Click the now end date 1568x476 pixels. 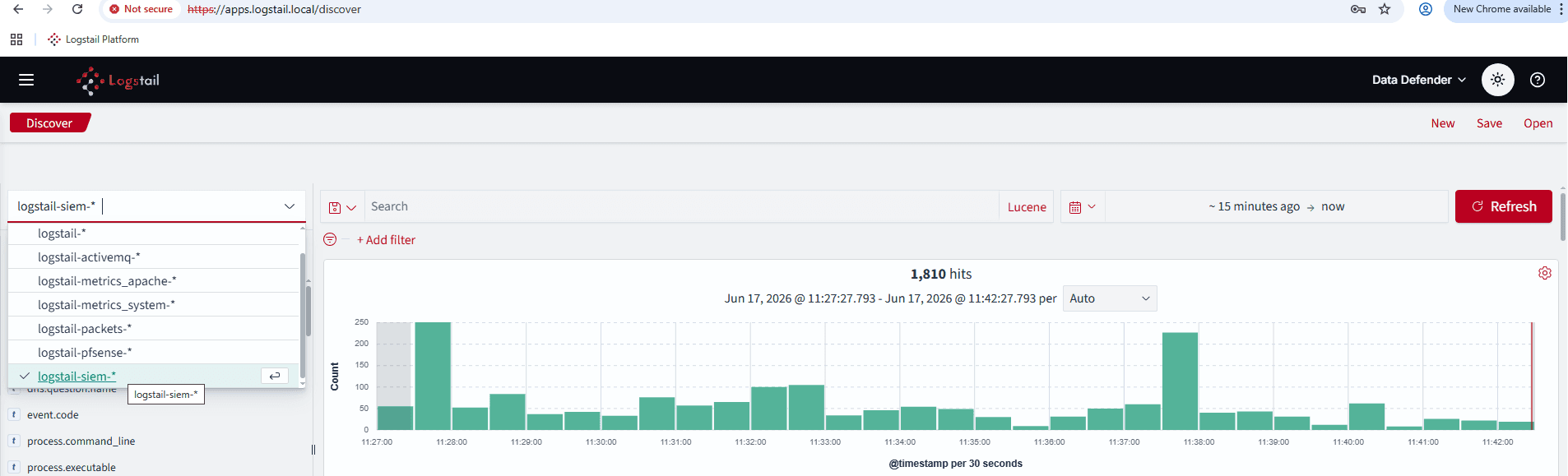[1333, 207]
